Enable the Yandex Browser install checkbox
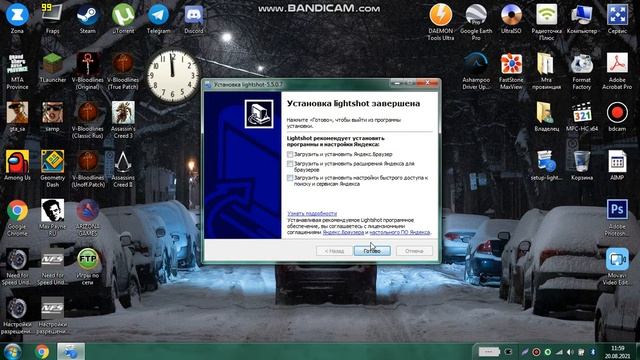The width and height of the screenshot is (640, 360). tap(290, 154)
